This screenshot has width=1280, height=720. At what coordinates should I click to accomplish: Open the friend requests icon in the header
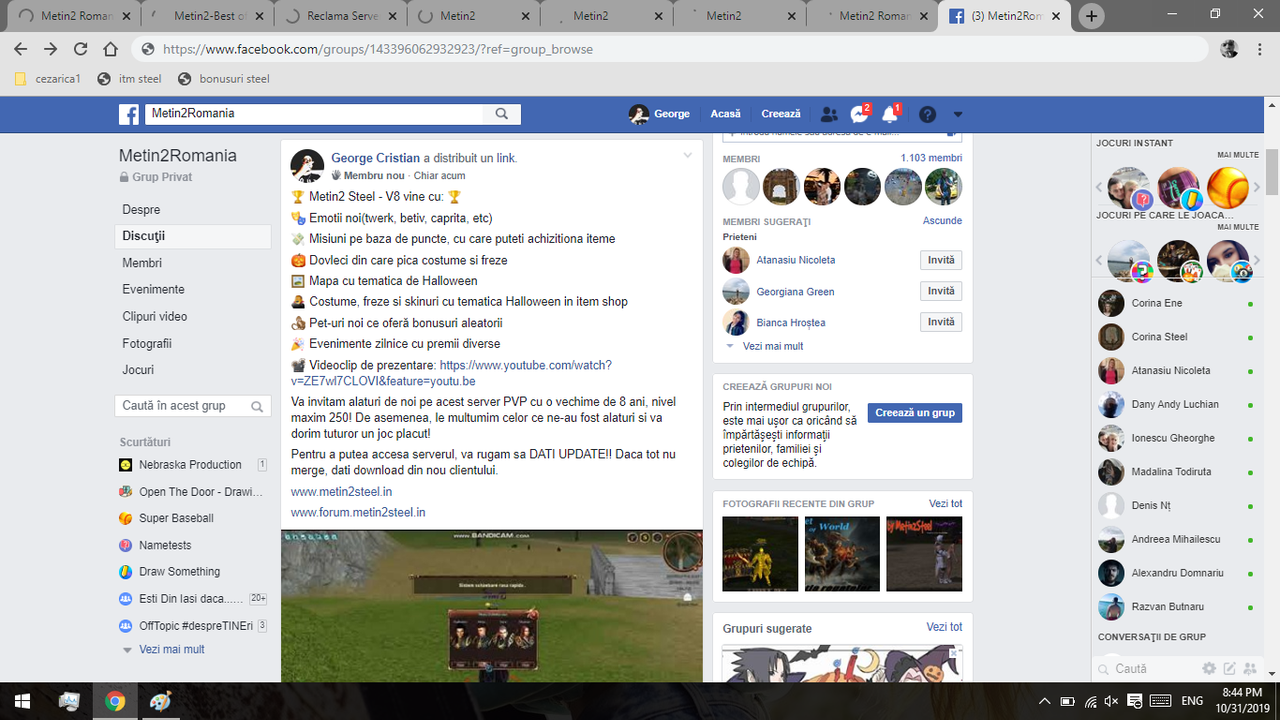click(829, 115)
